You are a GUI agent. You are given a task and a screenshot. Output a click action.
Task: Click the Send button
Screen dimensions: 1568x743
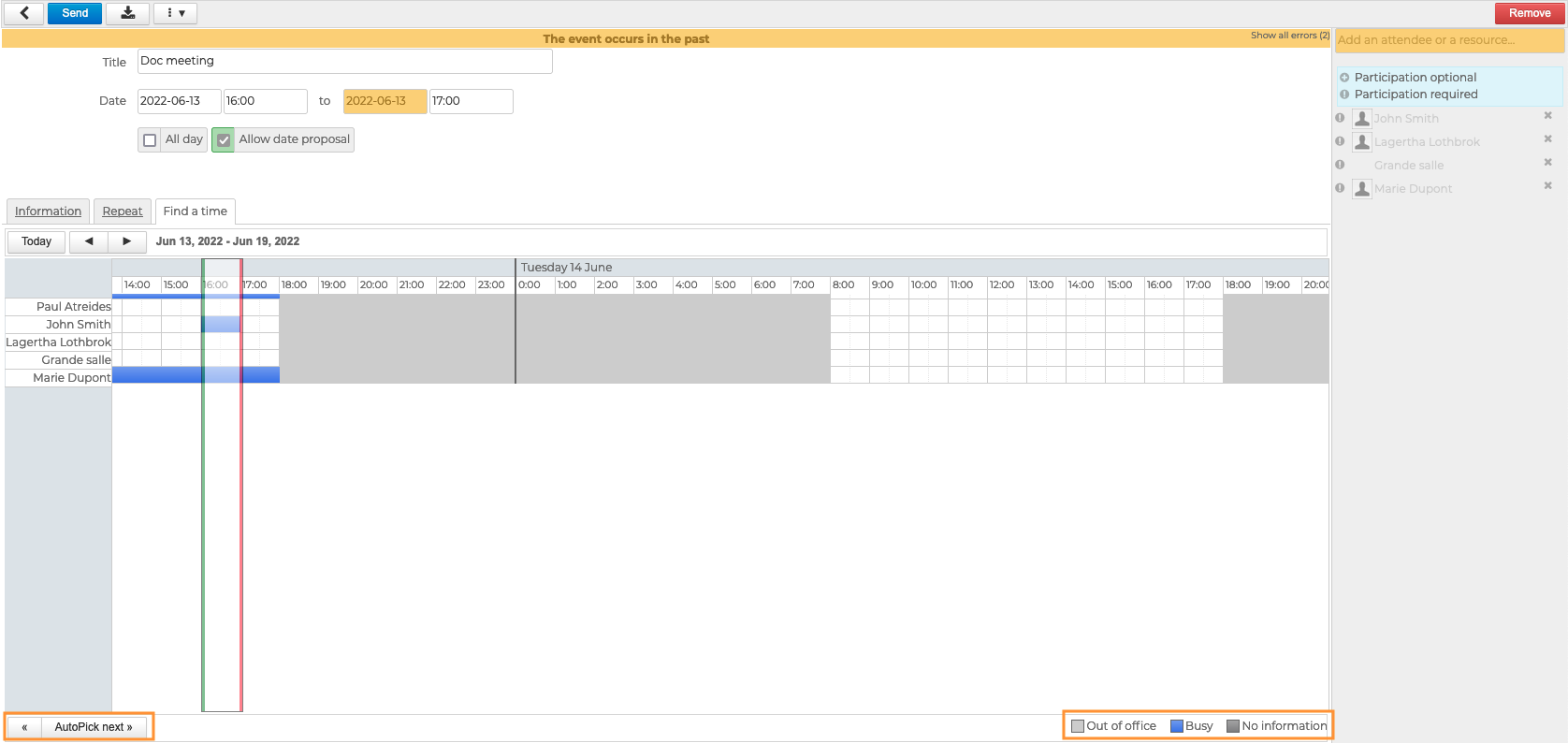[75, 13]
